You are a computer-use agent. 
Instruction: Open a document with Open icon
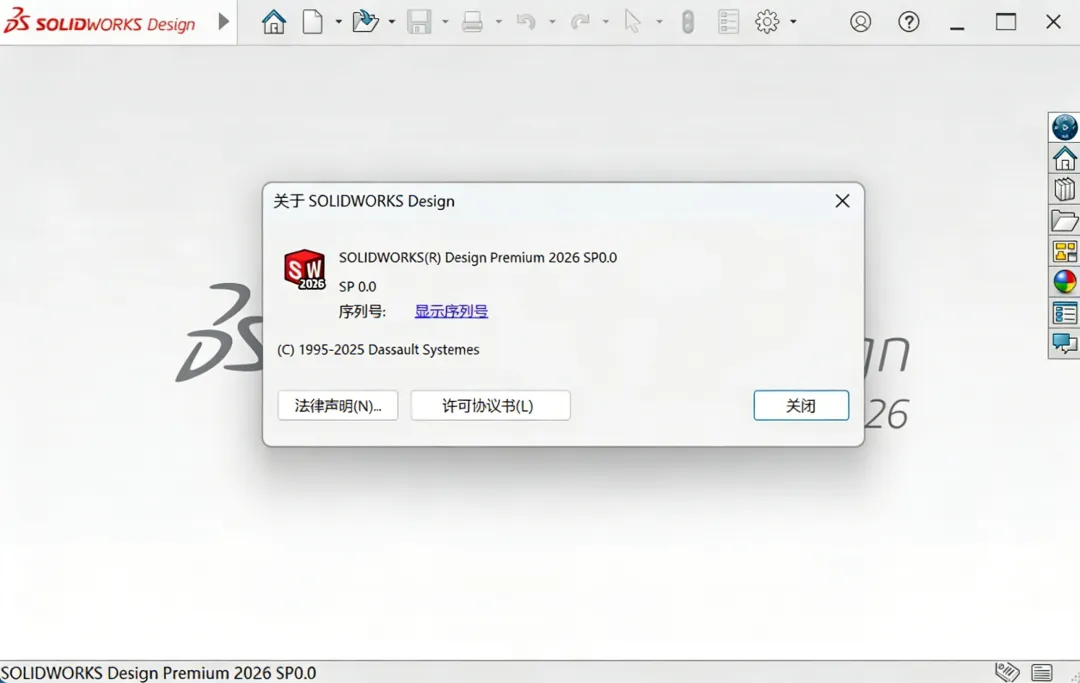tap(366, 22)
